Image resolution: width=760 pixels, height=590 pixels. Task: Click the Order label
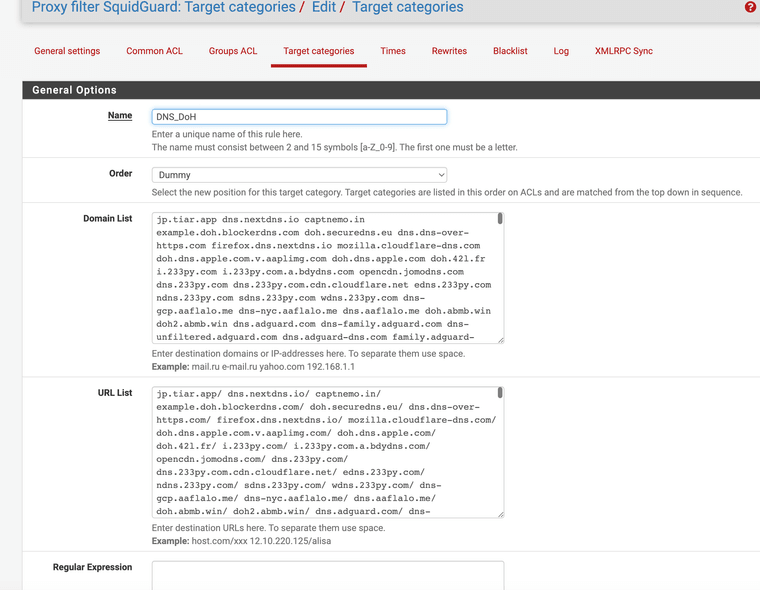[120, 174]
